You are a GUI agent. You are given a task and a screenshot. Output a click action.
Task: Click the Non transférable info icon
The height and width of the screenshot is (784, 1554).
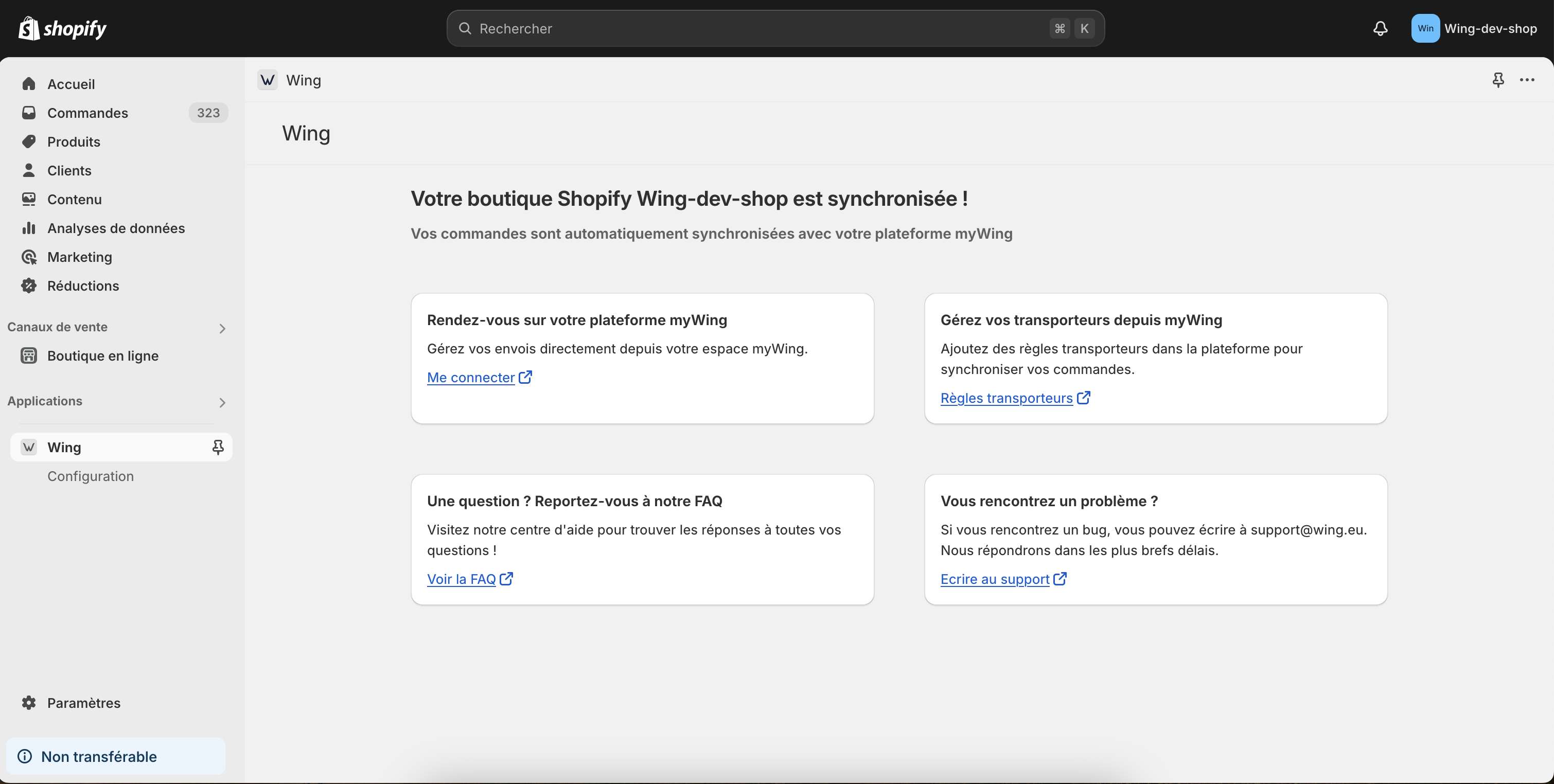[25, 756]
